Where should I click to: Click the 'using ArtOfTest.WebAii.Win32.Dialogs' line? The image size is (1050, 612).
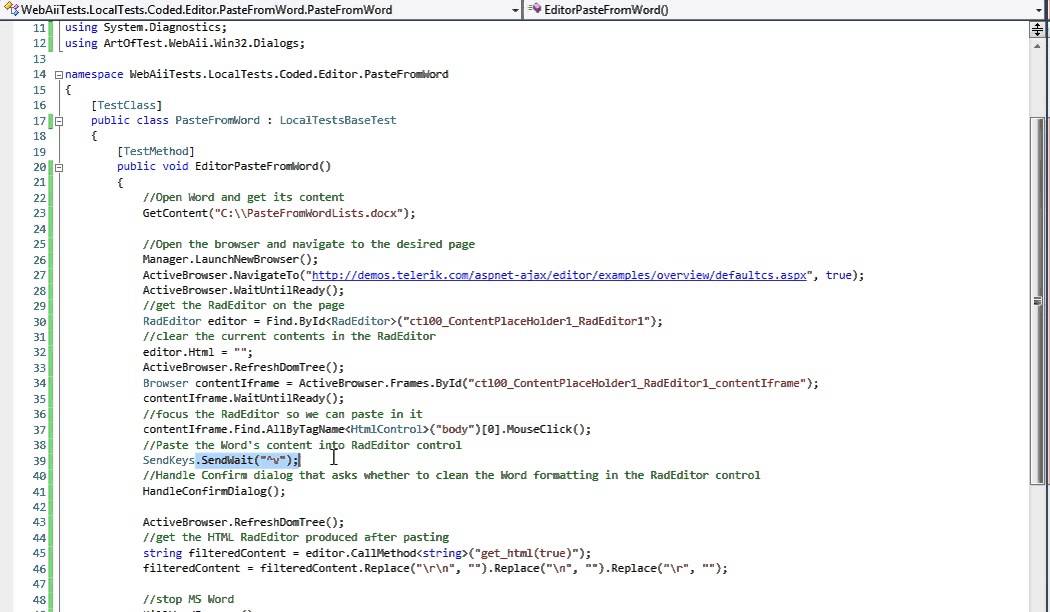click(185, 44)
